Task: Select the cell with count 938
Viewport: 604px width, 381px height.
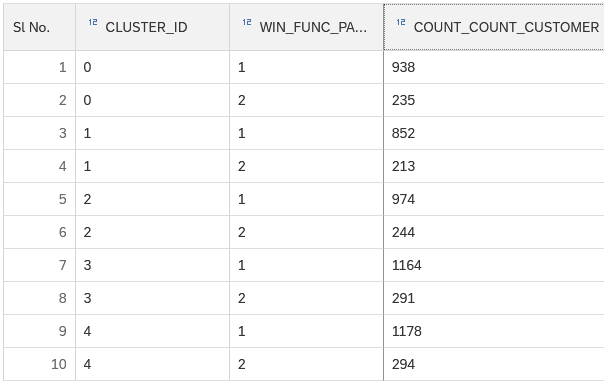Action: tap(494, 67)
